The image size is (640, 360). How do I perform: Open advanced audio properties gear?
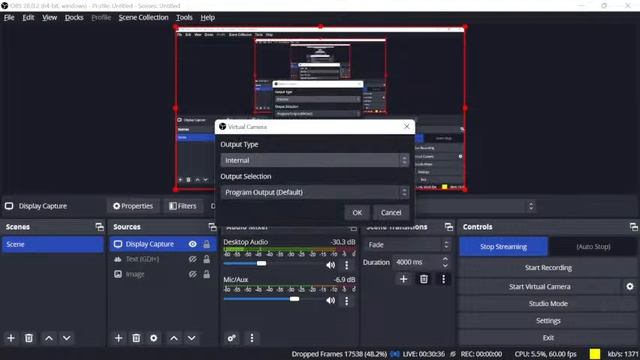tap(231, 338)
